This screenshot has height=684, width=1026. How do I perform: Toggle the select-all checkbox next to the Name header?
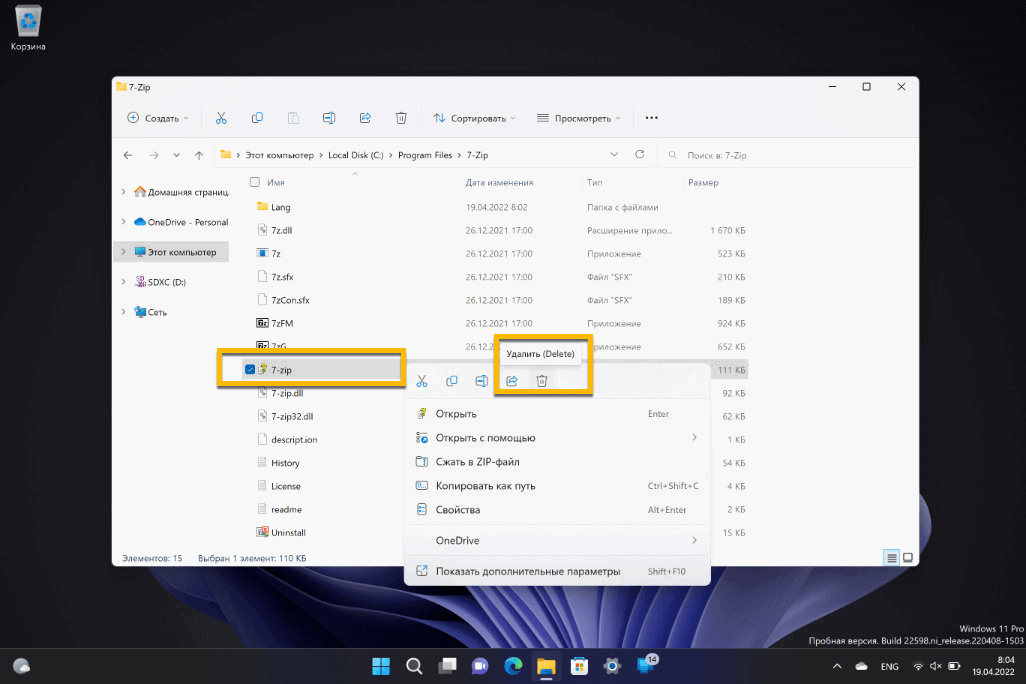[255, 183]
